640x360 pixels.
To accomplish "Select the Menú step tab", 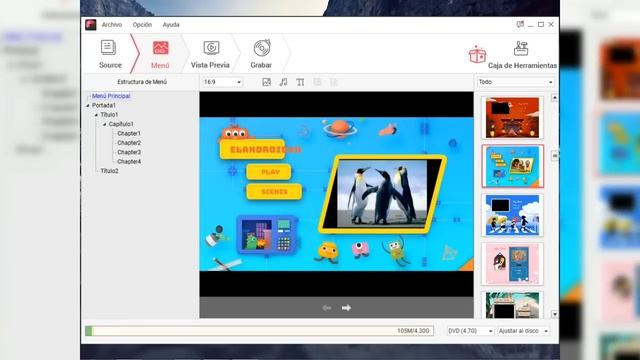I will click(x=160, y=55).
